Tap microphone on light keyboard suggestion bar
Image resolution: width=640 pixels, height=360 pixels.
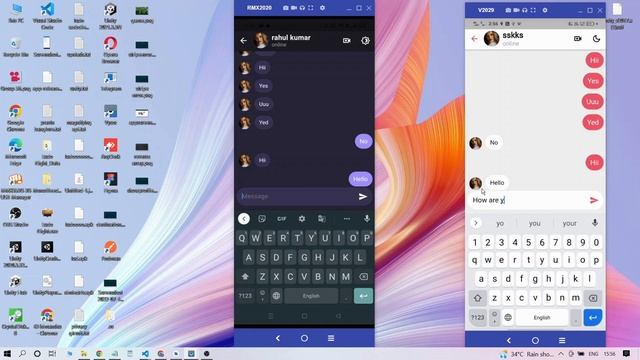click(x=595, y=223)
